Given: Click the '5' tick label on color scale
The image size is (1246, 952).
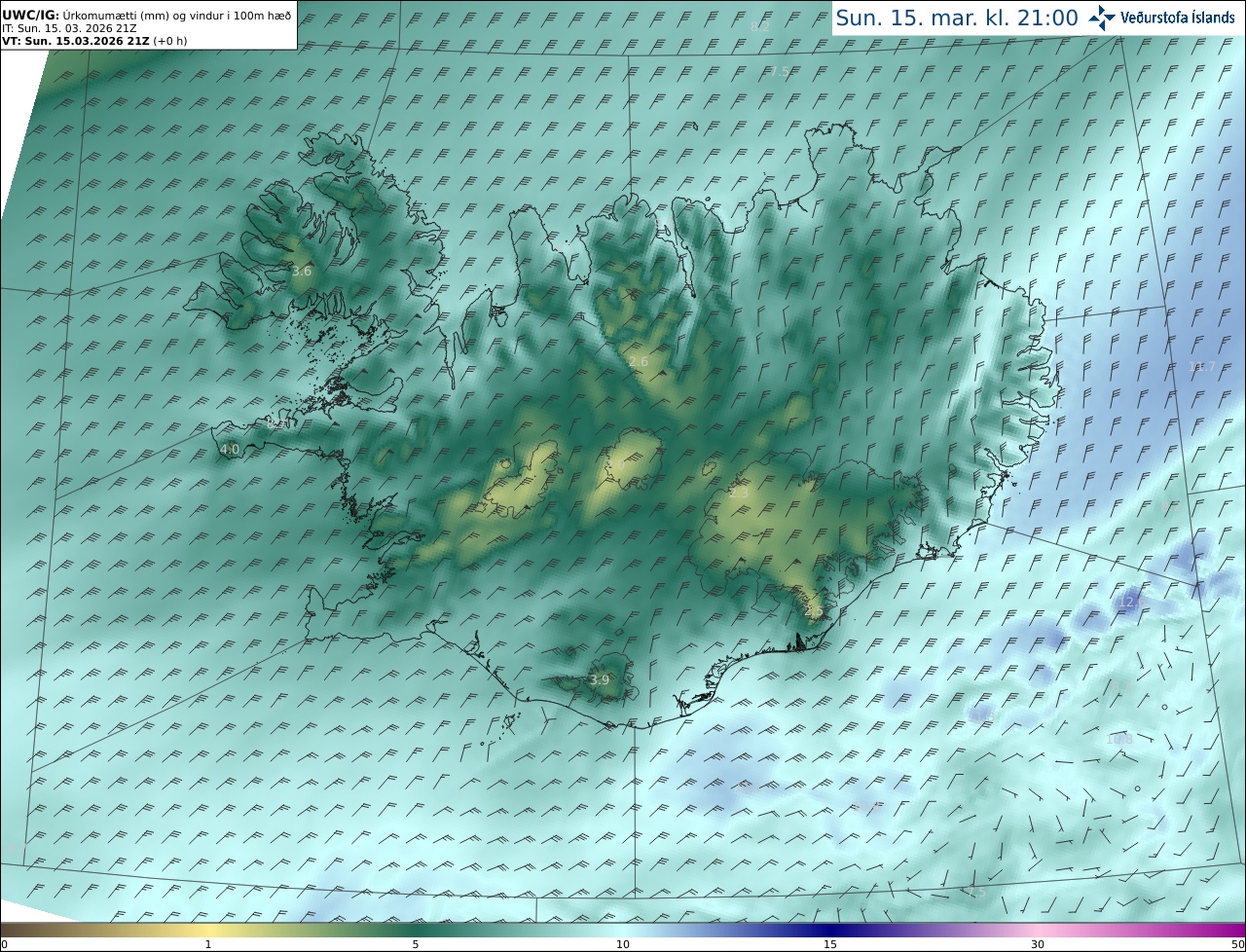Looking at the screenshot, I should pyautogui.click(x=416, y=944).
